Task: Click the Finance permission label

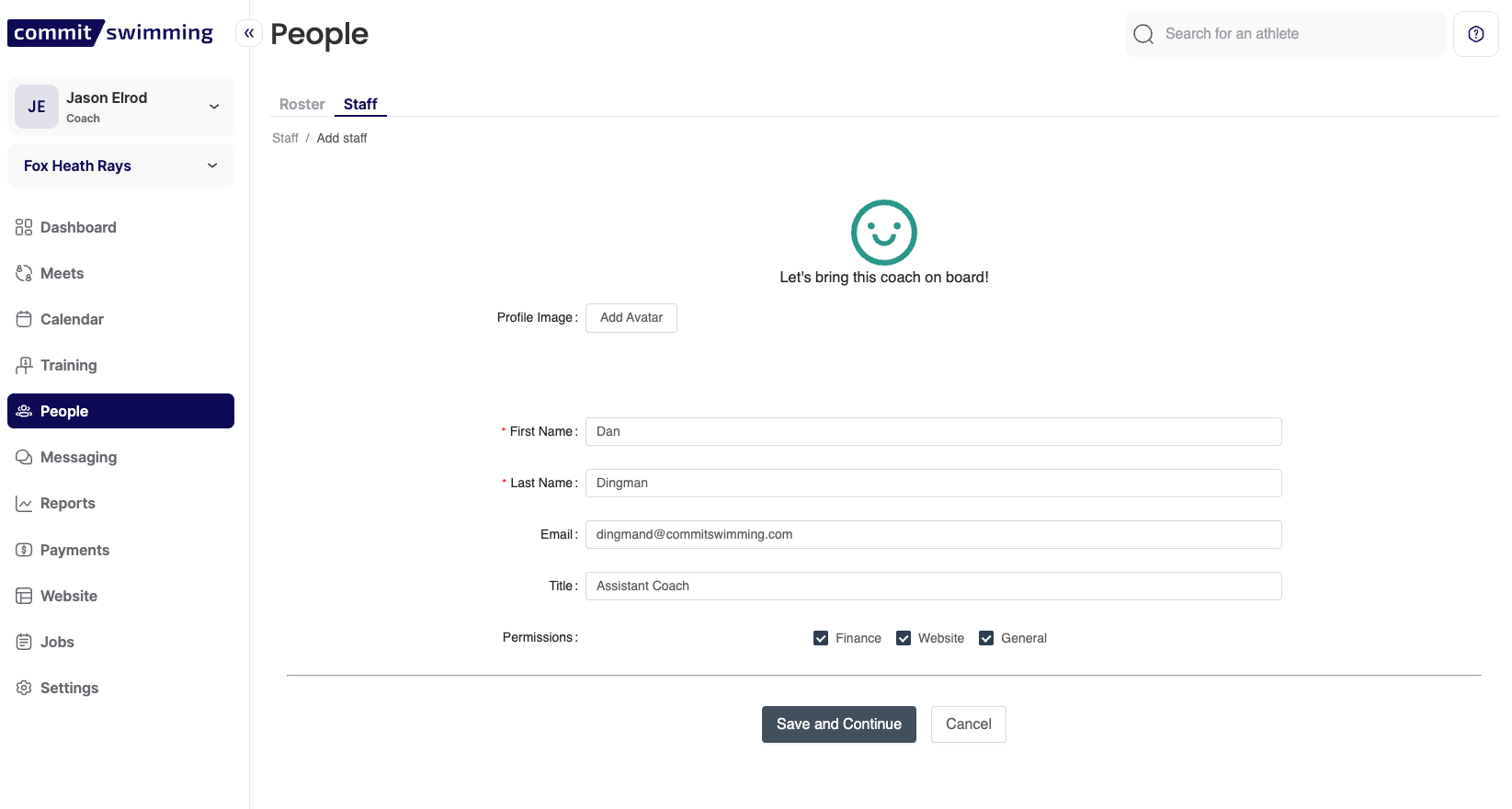Action: click(858, 638)
